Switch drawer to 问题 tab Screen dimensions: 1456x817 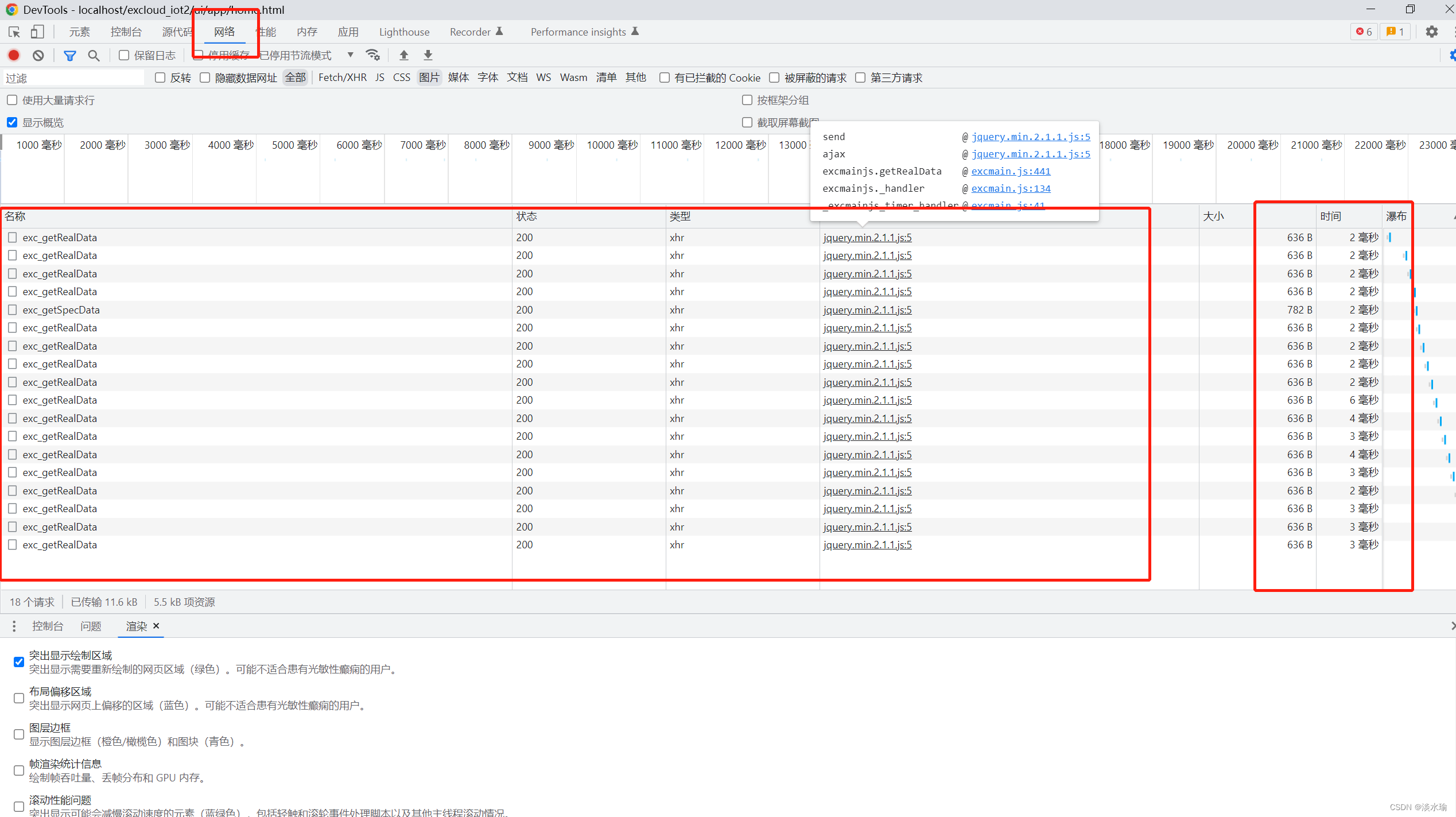coord(91,626)
